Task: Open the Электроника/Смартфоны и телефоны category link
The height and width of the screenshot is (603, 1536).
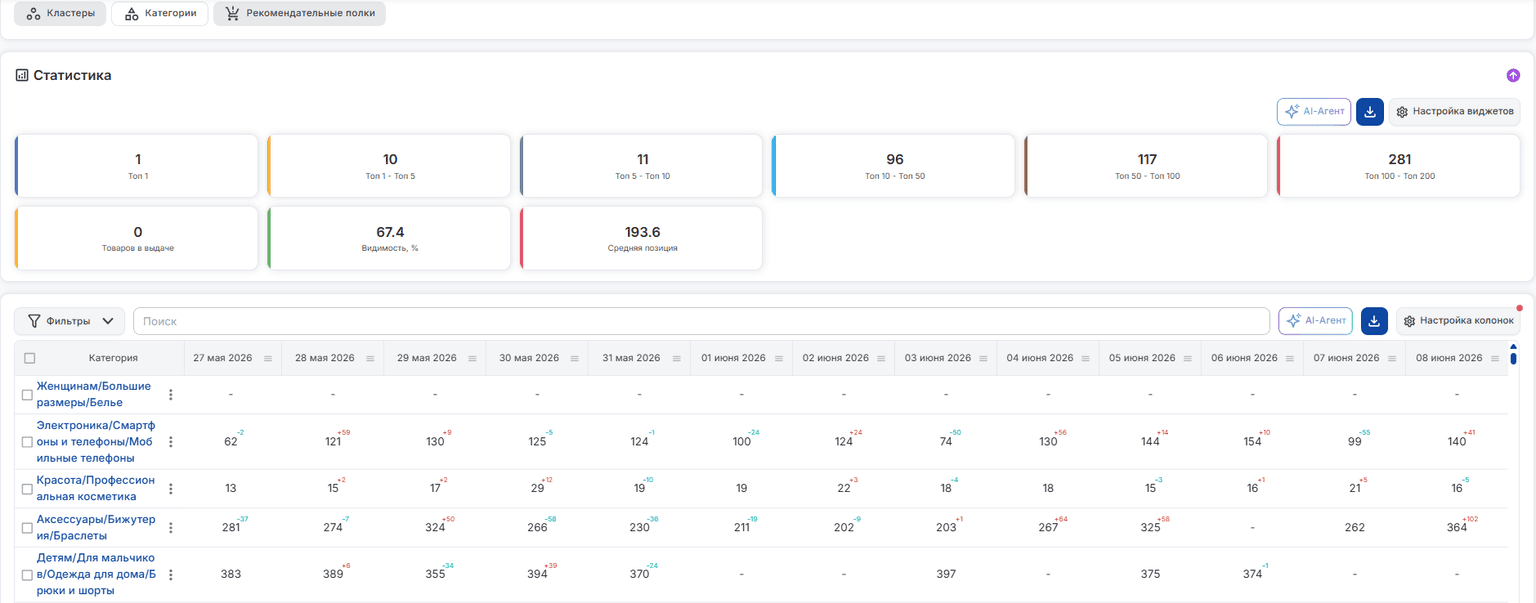Action: click(96, 442)
